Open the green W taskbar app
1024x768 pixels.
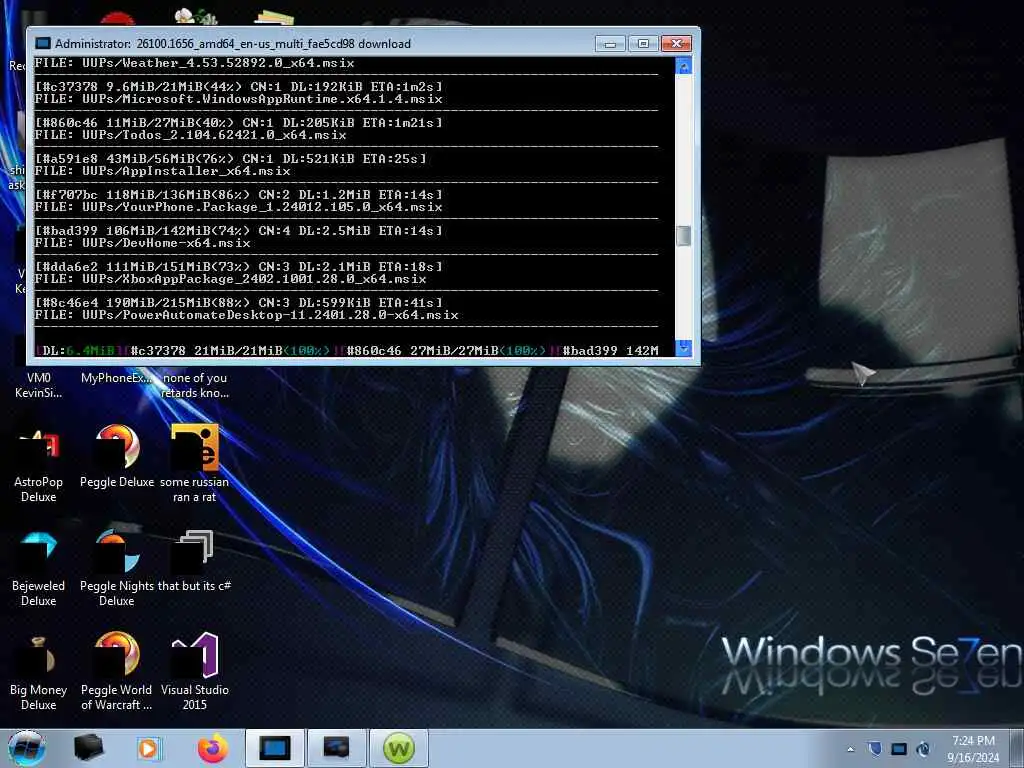[x=399, y=748]
